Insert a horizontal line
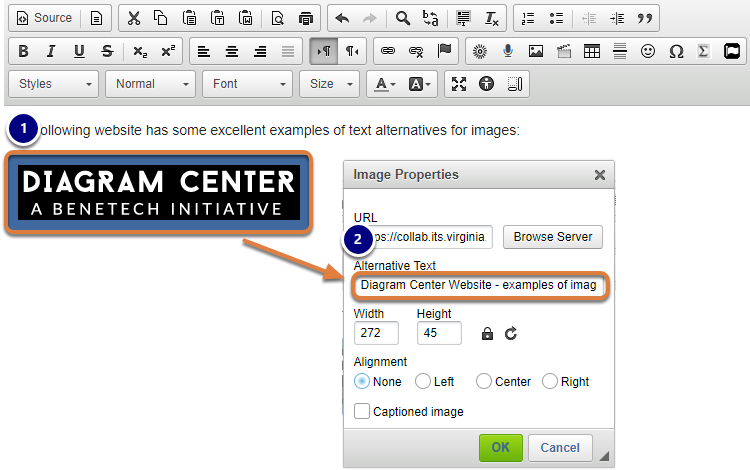 pyautogui.click(x=620, y=51)
